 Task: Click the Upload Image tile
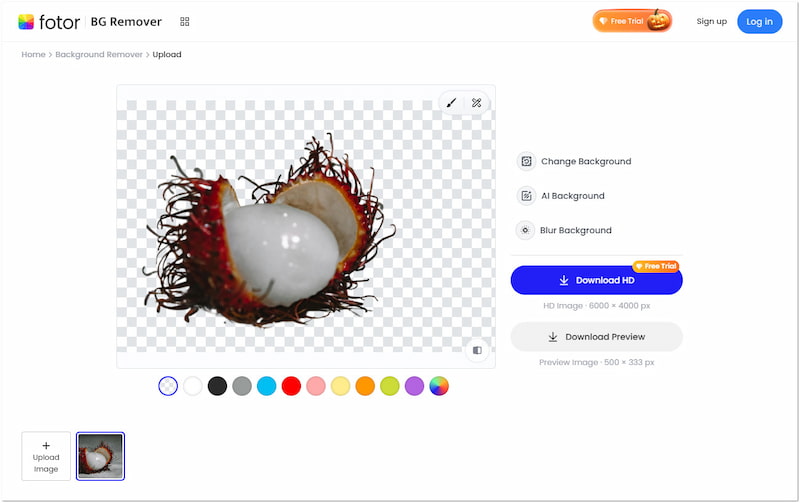[x=46, y=456]
